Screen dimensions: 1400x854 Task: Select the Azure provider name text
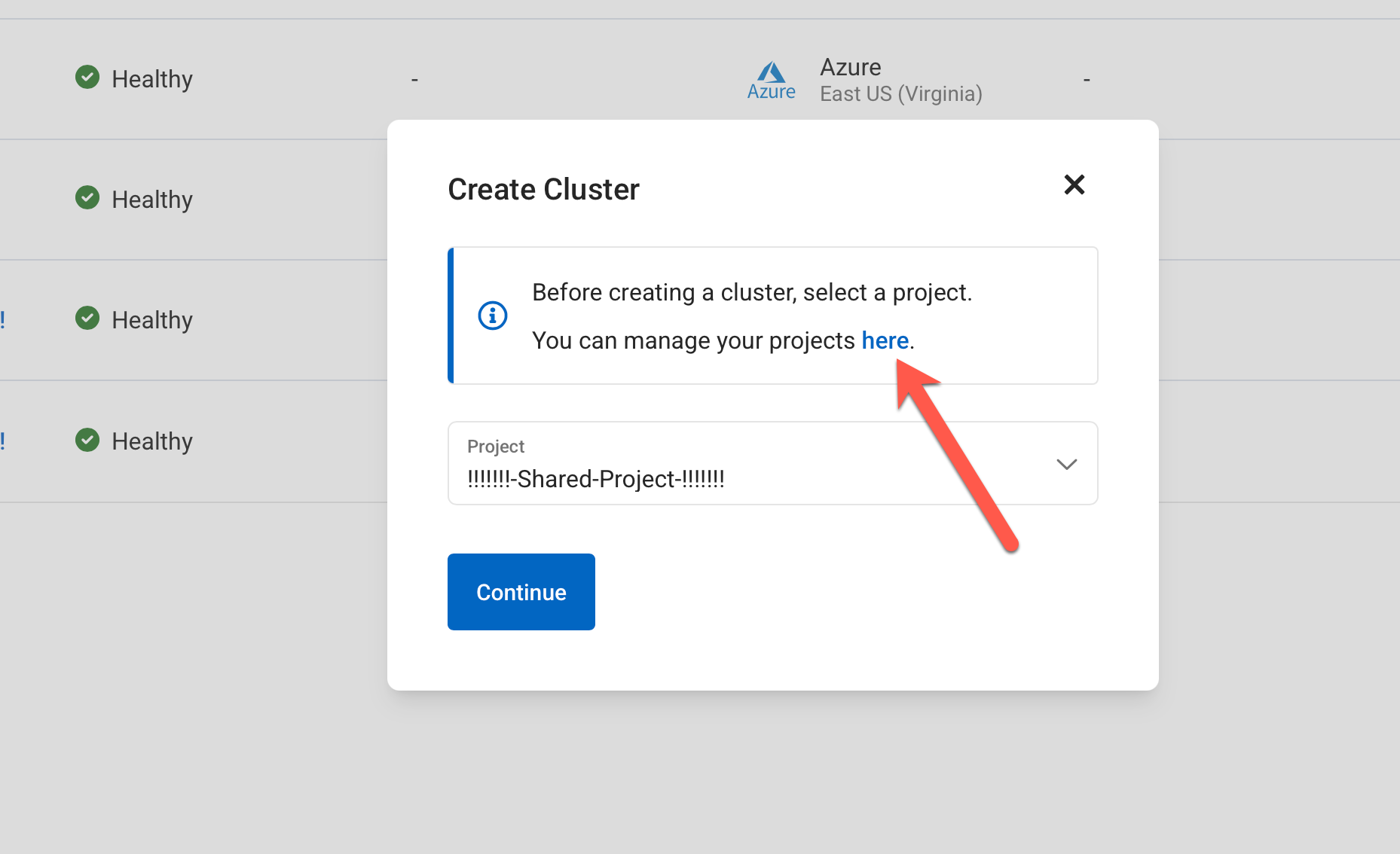coord(850,67)
